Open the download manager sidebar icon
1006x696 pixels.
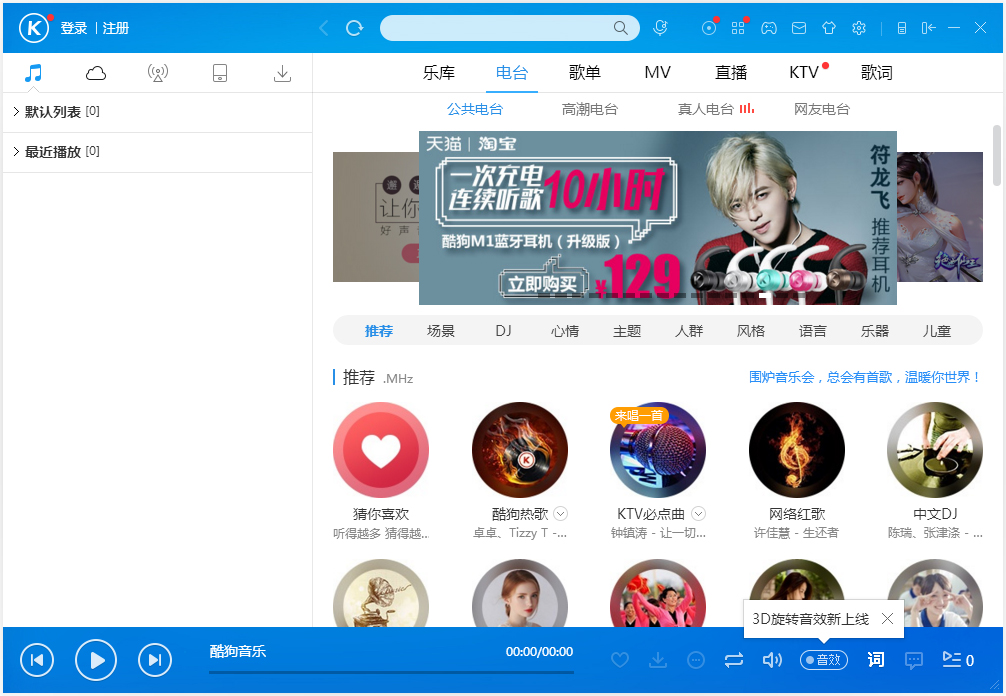click(x=282, y=72)
